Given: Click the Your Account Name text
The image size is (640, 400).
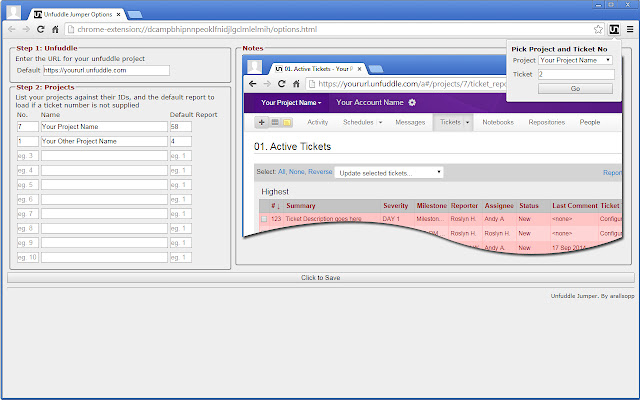Looking at the screenshot, I should click(x=370, y=102).
